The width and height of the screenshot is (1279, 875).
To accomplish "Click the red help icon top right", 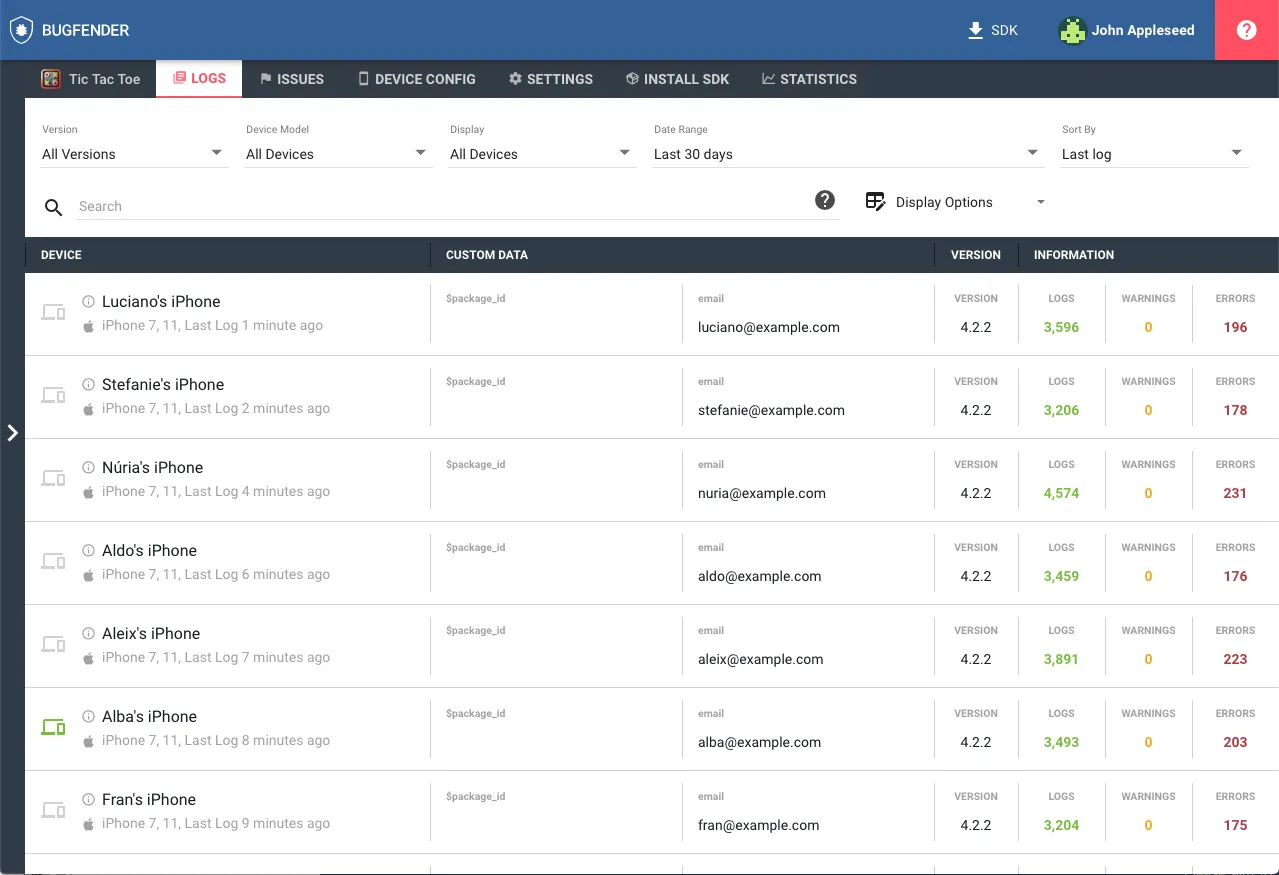I will 1246,30.
